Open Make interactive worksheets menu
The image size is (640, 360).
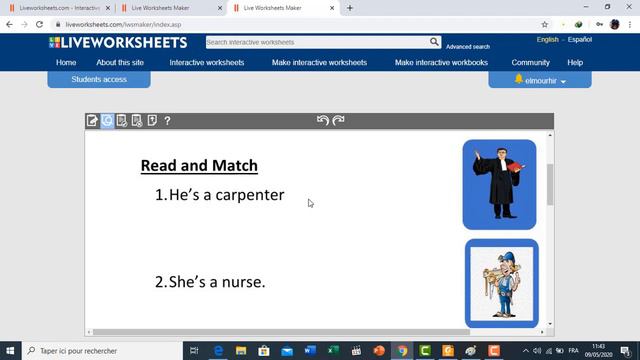point(320,62)
